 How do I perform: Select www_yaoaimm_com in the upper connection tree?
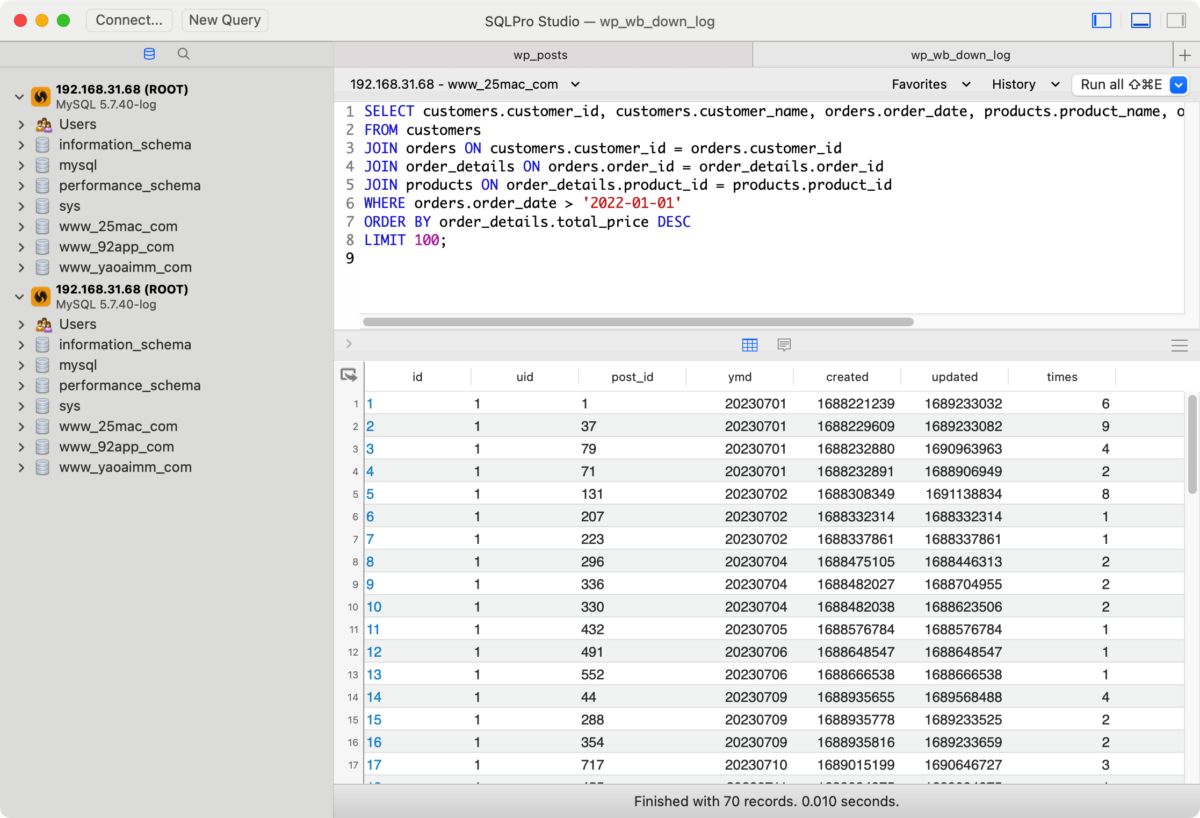pos(125,267)
